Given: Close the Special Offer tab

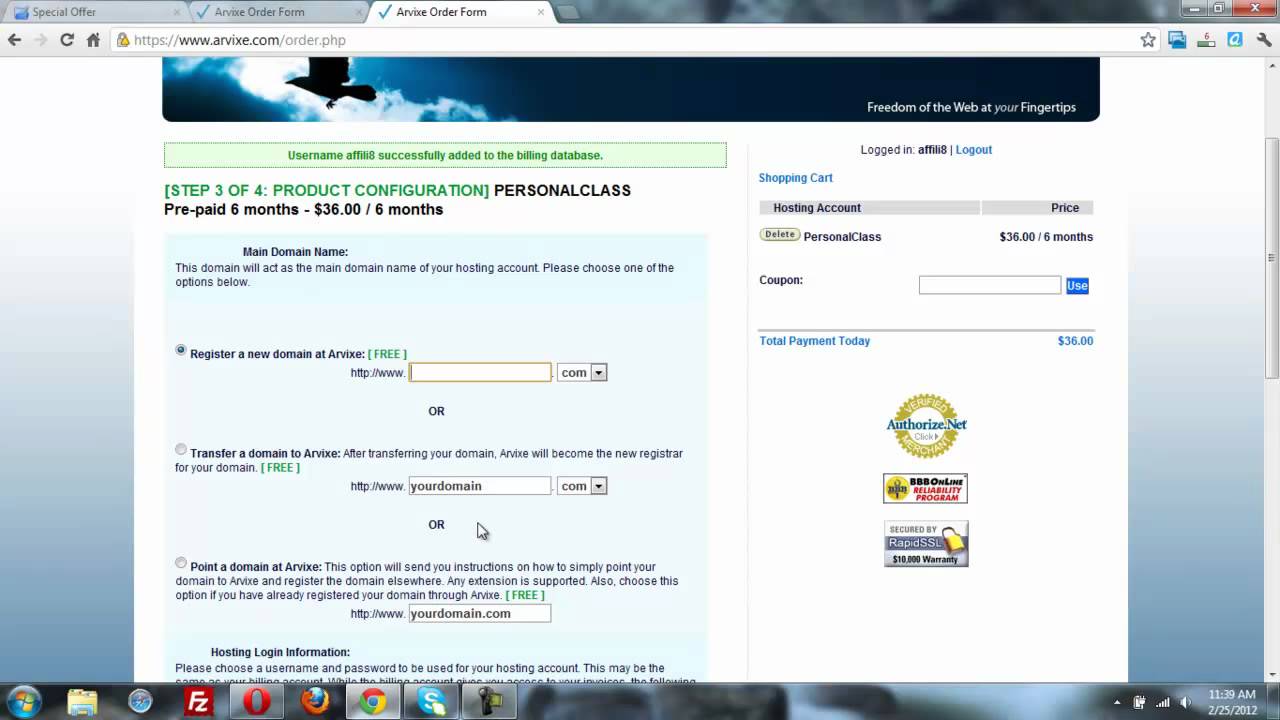Looking at the screenshot, I should click(x=177, y=12).
